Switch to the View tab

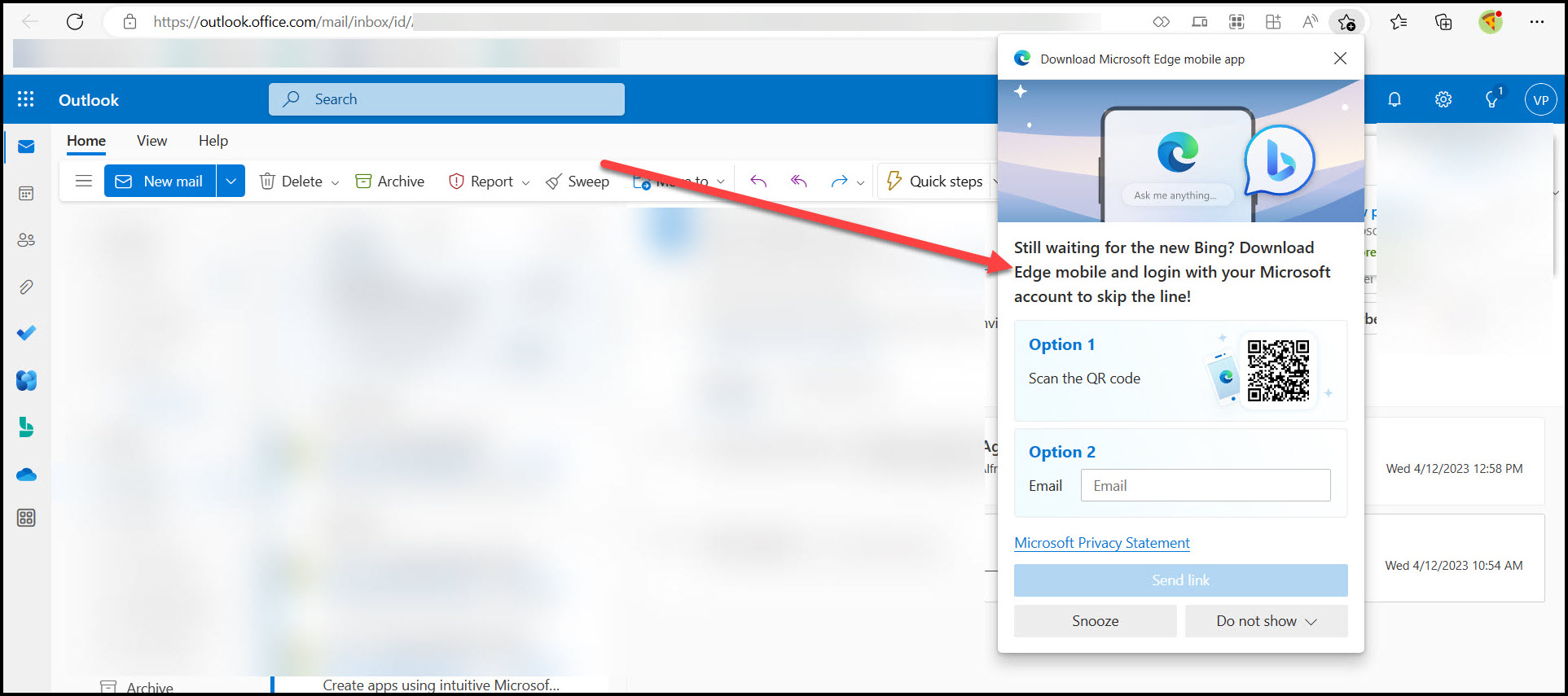(152, 141)
